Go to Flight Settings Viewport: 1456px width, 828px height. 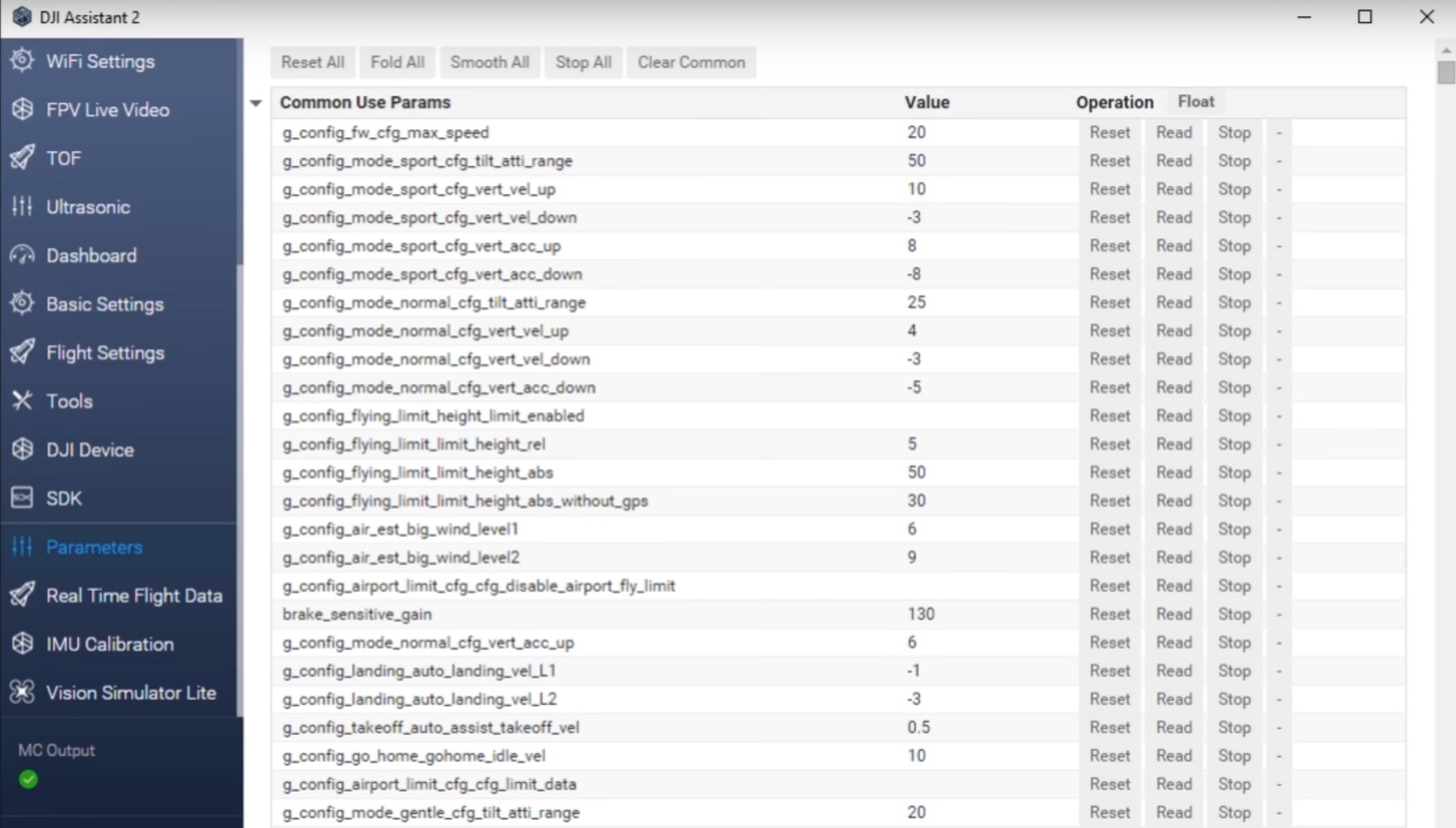pyautogui.click(x=106, y=353)
